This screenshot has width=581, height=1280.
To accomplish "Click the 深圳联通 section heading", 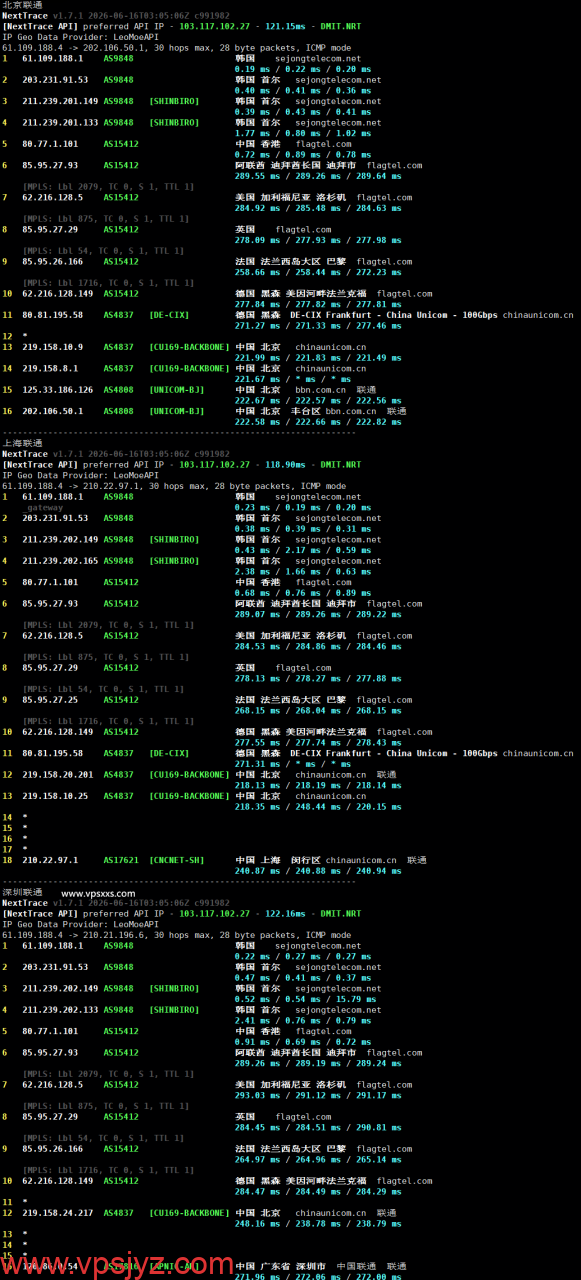I will pyautogui.click(x=22, y=892).
